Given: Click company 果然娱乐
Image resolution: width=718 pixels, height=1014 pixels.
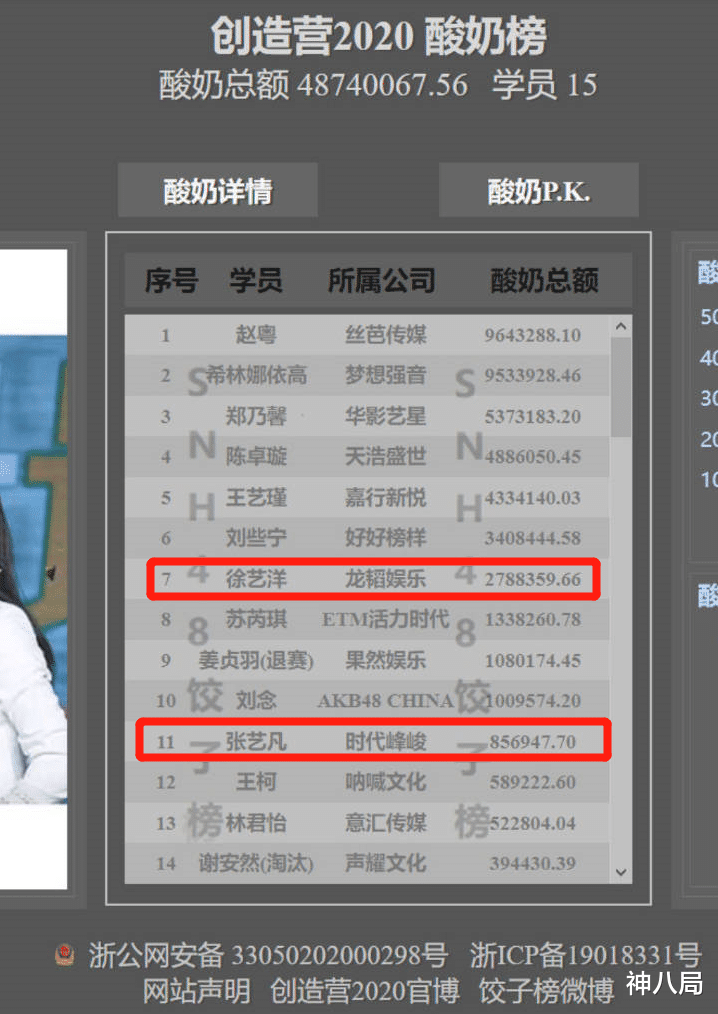Looking at the screenshot, I should coord(386,660).
